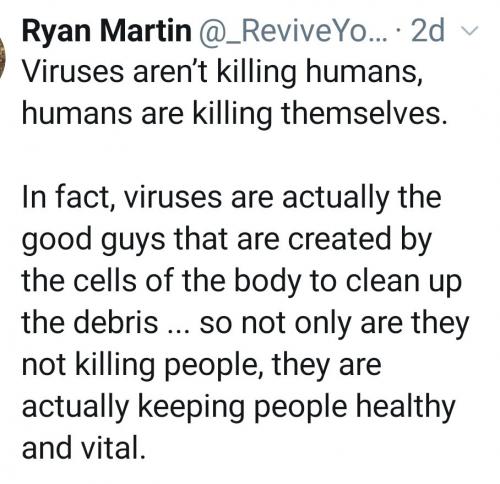Viewport: 500px width, 484px height.
Task: Click the Ryan Martin display name
Action: (107, 30)
